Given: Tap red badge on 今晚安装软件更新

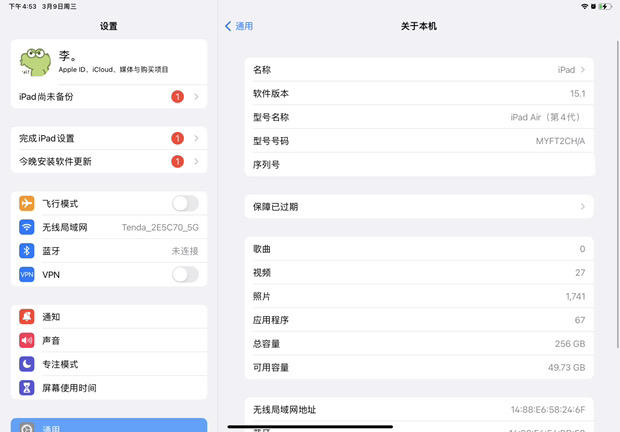Looking at the screenshot, I should click(x=178, y=161).
